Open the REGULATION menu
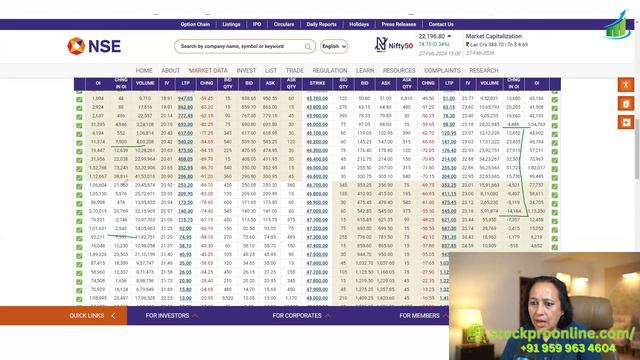The height and width of the screenshot is (360, 640). pos(330,71)
